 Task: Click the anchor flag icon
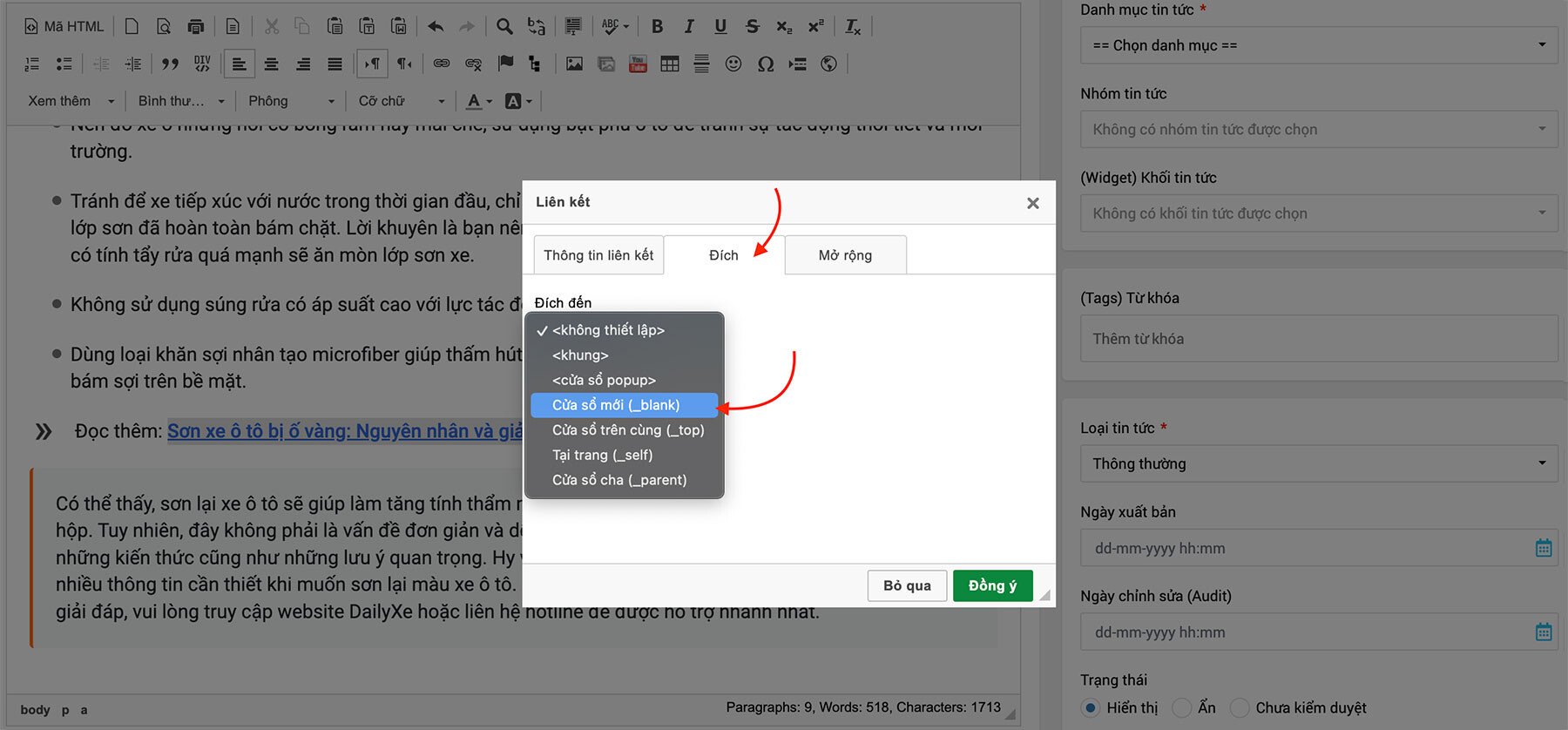coord(505,64)
